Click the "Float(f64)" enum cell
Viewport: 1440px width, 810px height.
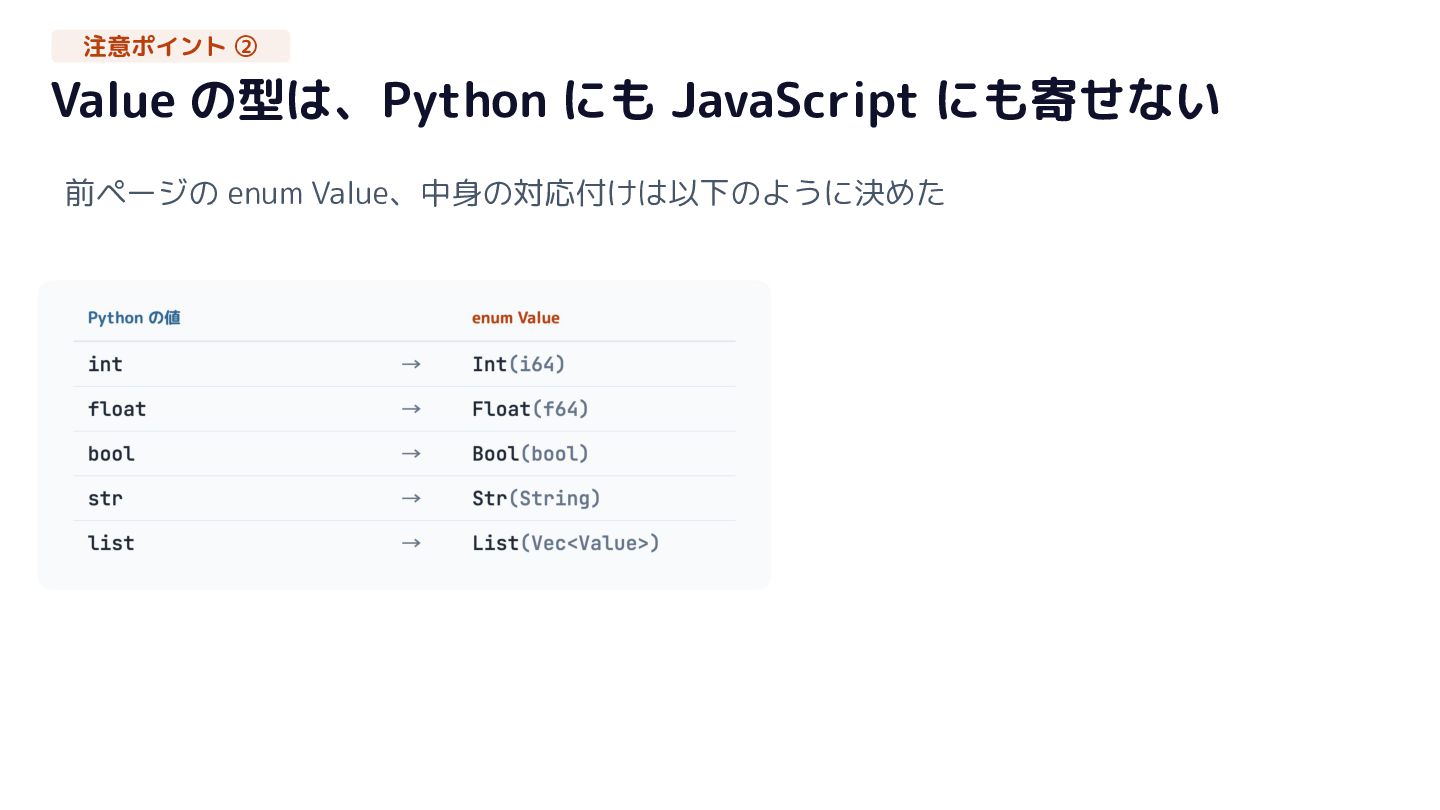[531, 409]
